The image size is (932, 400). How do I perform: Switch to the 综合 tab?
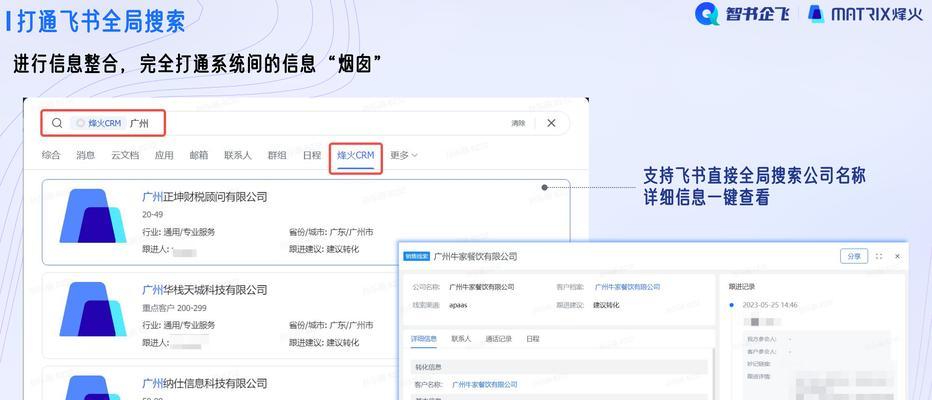[x=51, y=155]
